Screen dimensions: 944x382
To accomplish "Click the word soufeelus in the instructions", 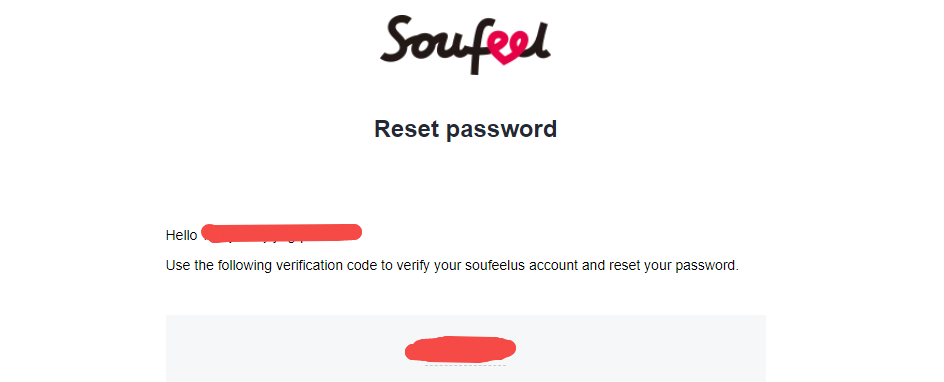I will (x=495, y=265).
